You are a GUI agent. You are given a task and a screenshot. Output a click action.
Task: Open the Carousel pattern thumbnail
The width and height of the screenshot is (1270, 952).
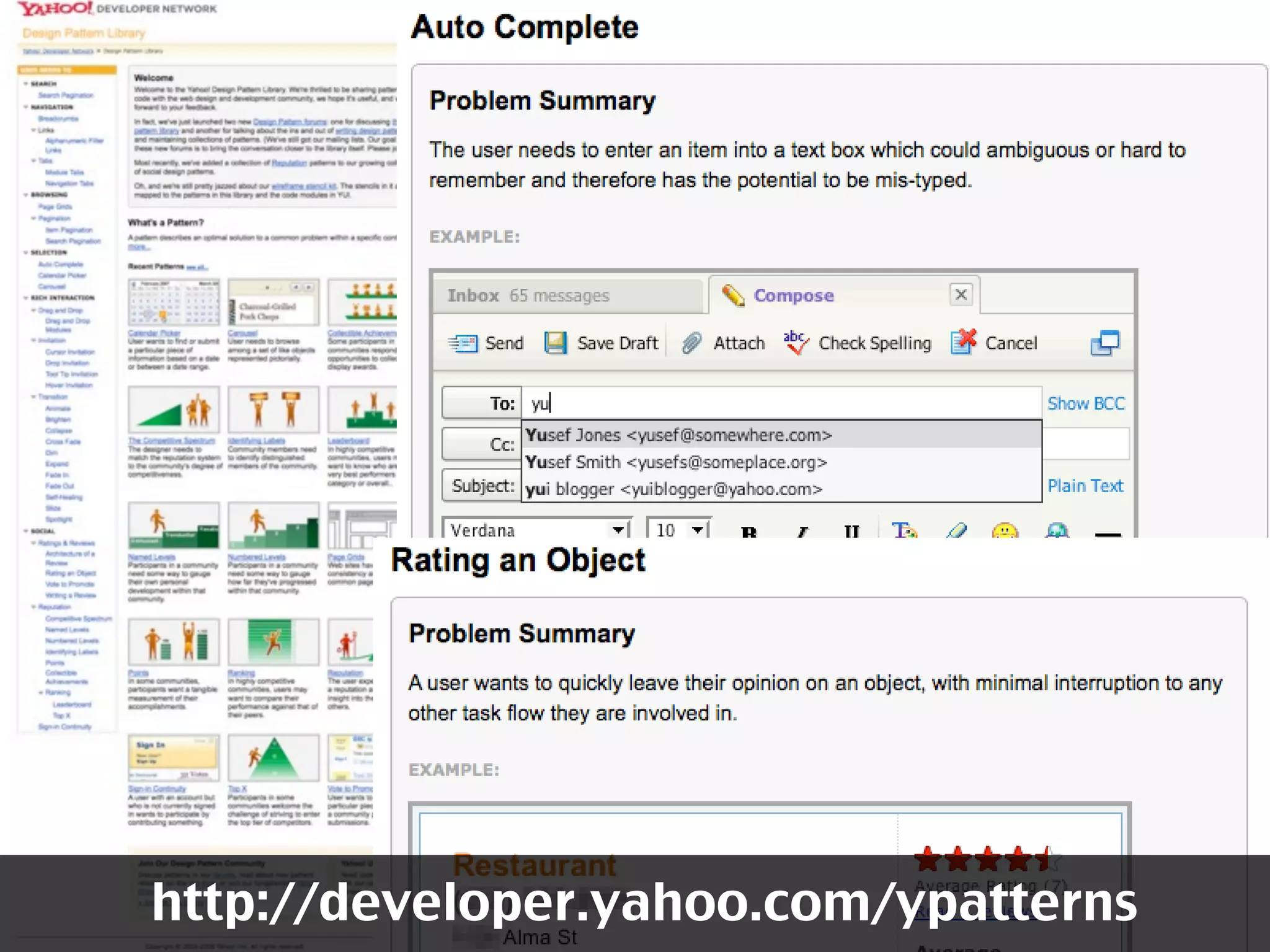click(x=273, y=302)
